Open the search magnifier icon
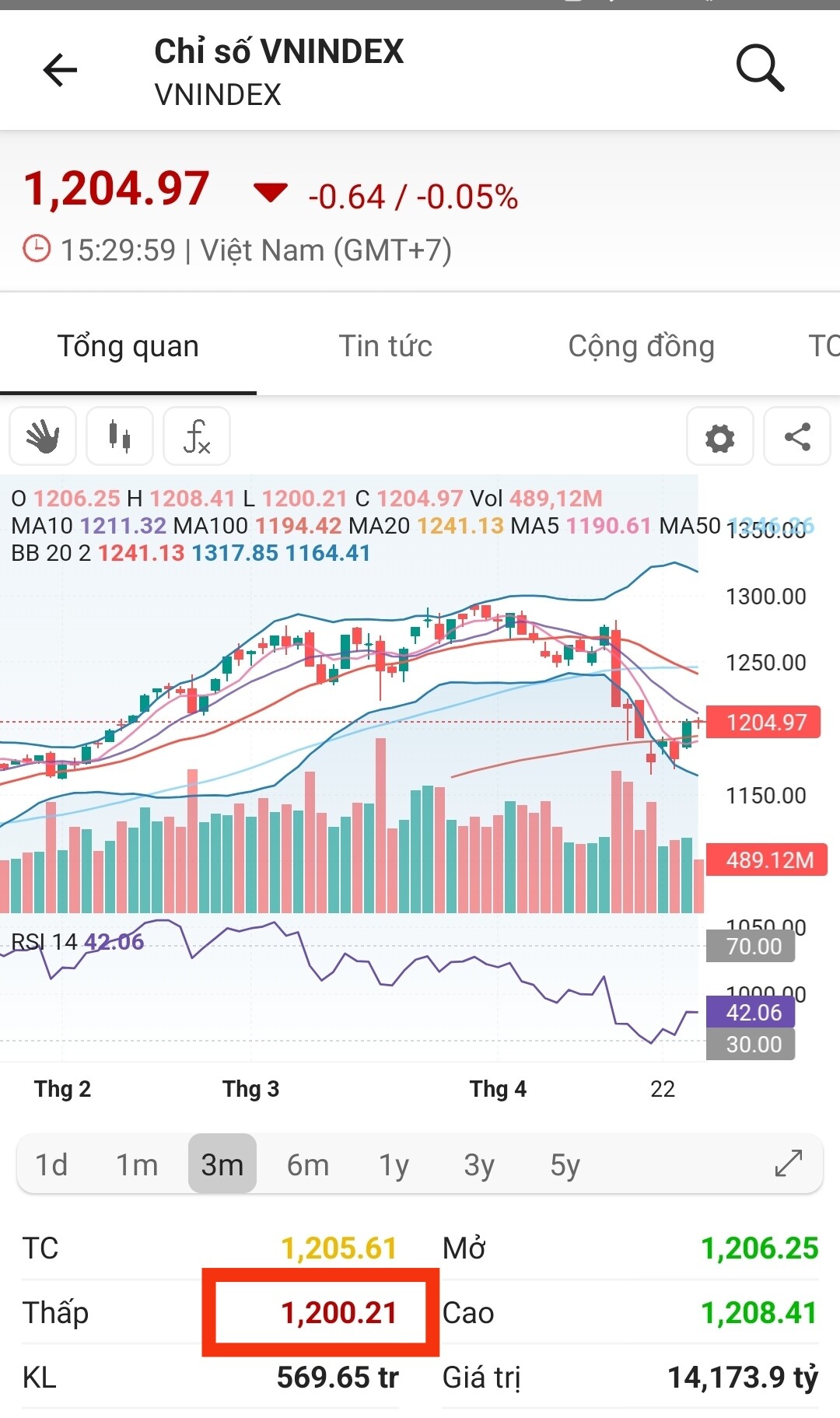 759,68
